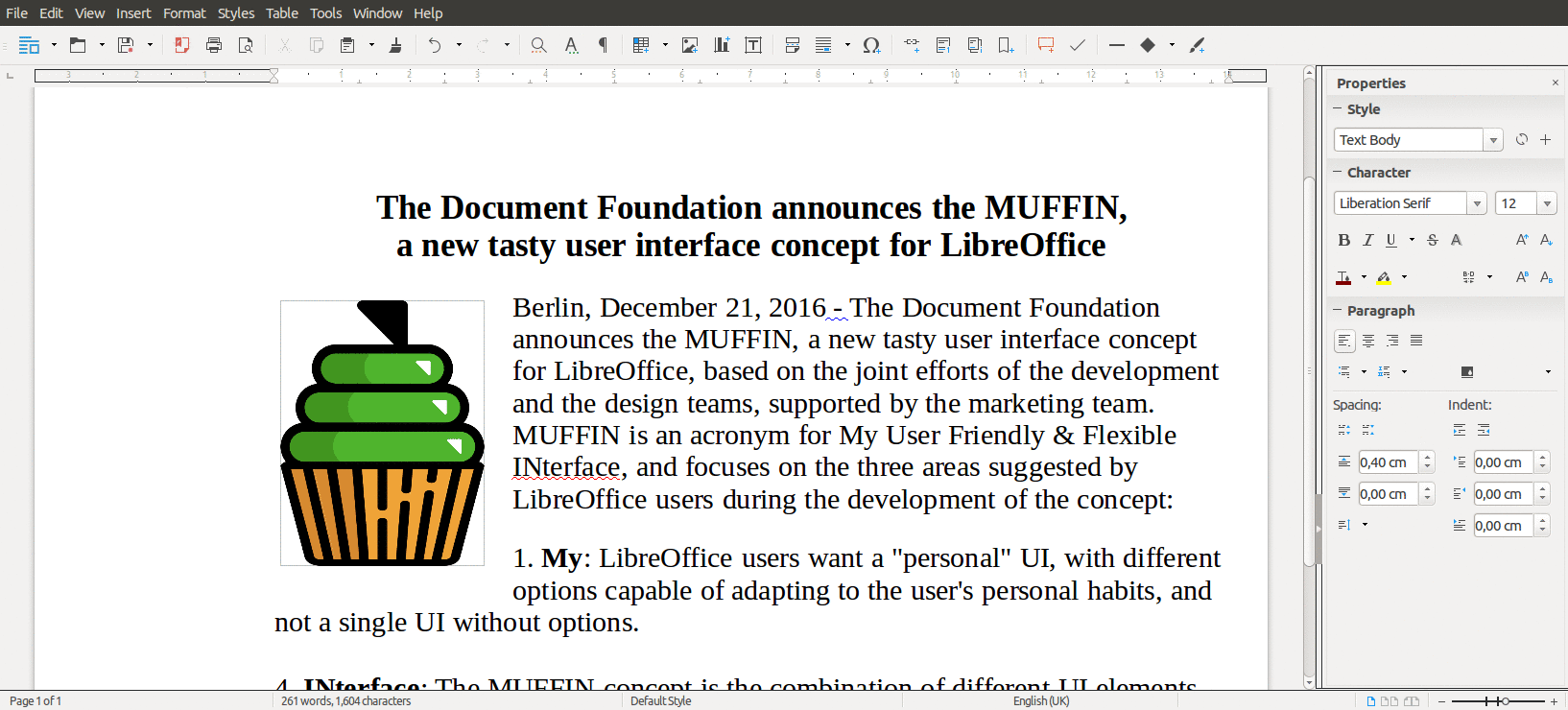The width and height of the screenshot is (1568, 710).
Task: Open the font color dropdown arrow
Action: coord(1364,277)
